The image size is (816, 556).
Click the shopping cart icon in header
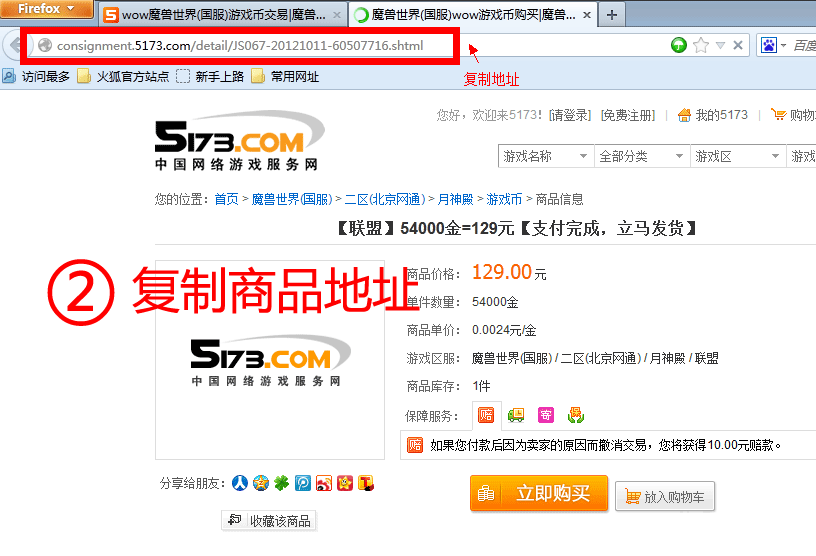click(x=779, y=115)
